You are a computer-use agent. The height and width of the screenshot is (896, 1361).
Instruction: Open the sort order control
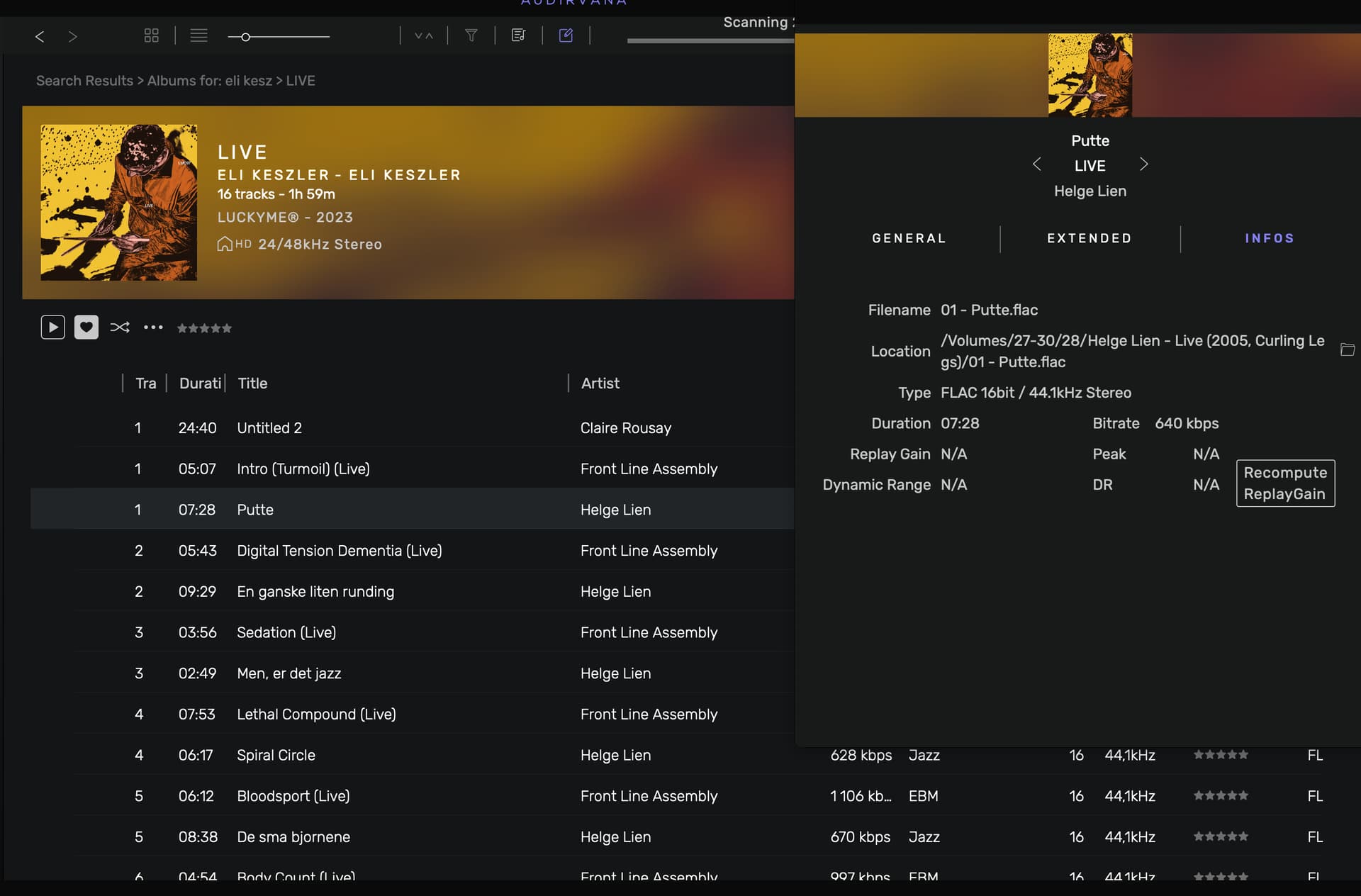[424, 35]
